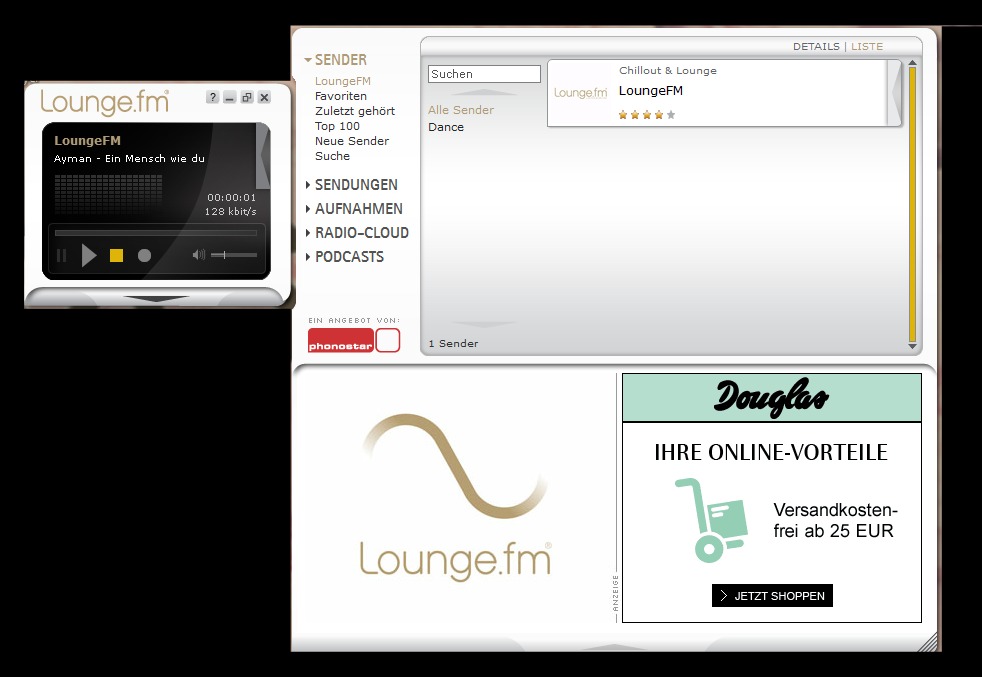This screenshot has width=982, height=677.
Task: Click the large Lounge.fm logo
Action: click(x=455, y=498)
